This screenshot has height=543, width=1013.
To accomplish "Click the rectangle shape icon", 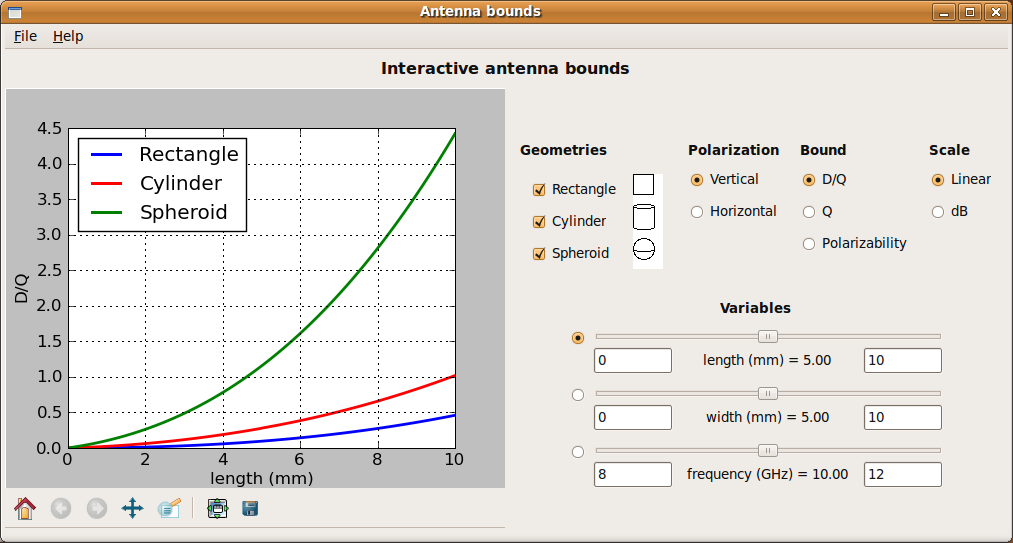I will [x=643, y=185].
